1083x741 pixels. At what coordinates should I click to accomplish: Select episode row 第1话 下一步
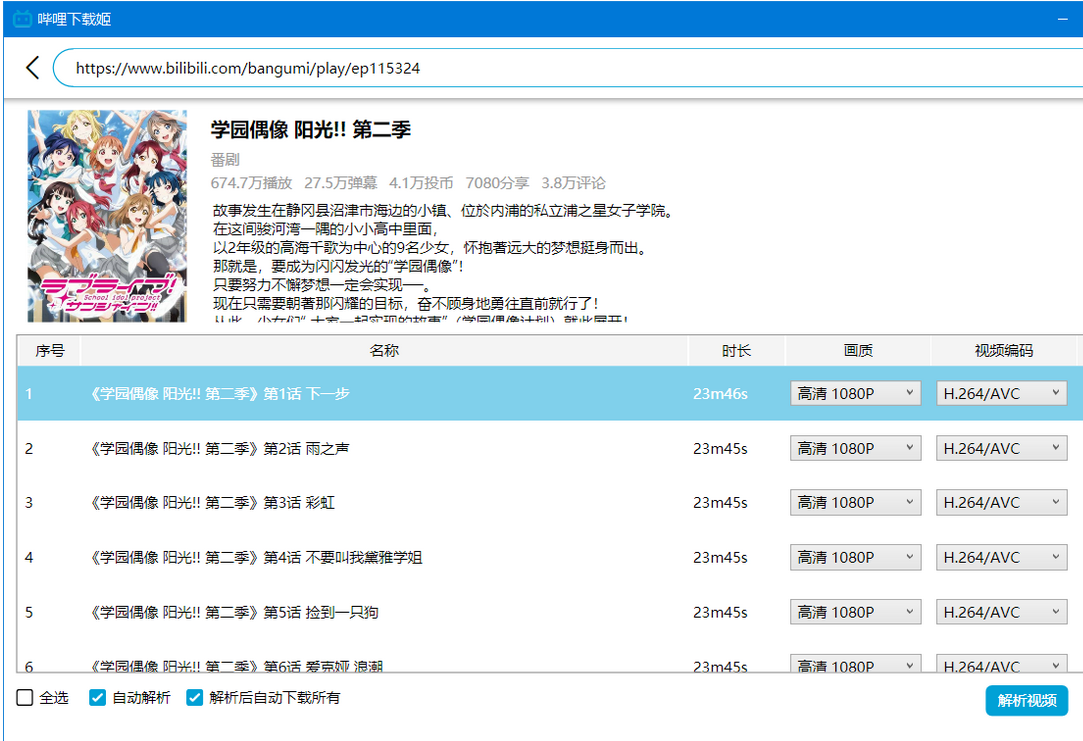[x=550, y=394]
